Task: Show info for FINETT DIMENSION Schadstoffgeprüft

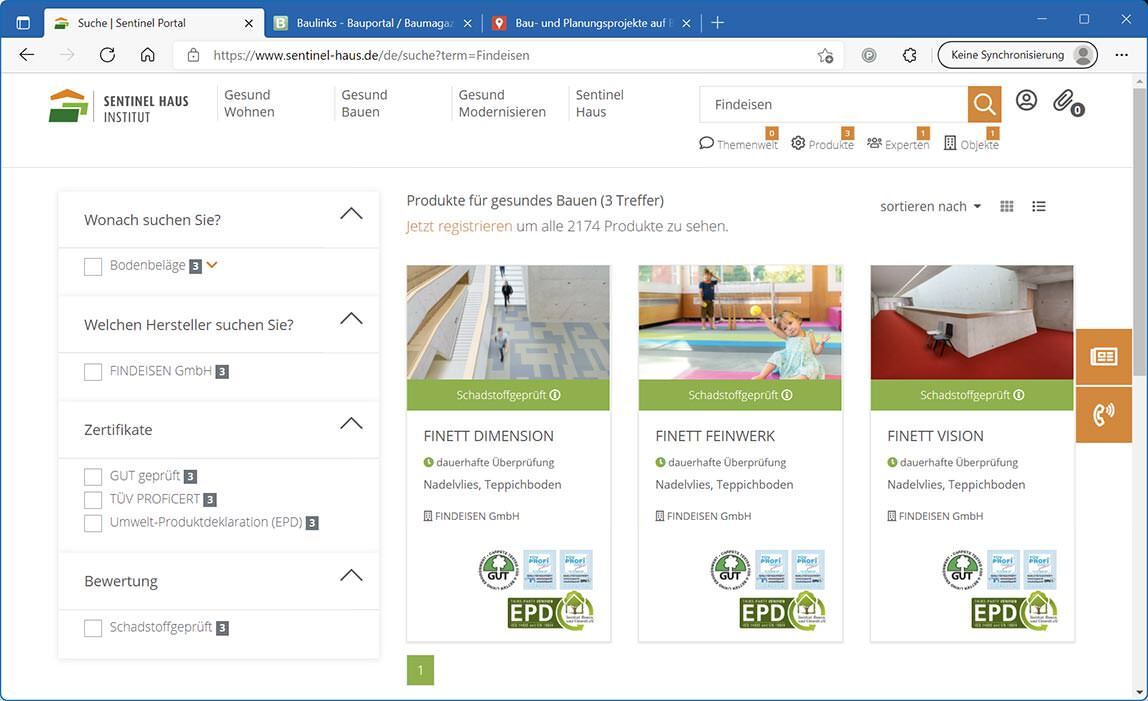Action: (555, 395)
